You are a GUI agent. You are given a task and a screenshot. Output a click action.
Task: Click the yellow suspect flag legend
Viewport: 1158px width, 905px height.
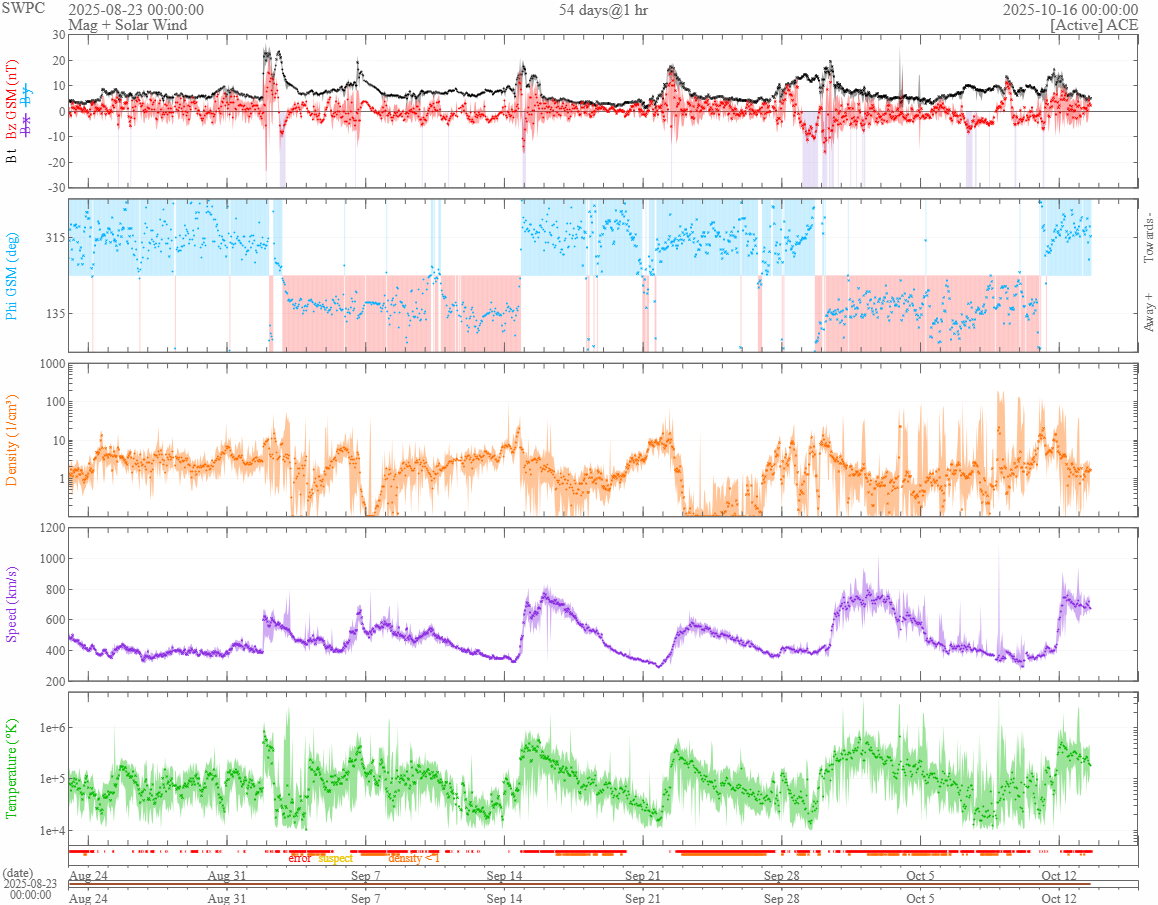tap(335, 858)
